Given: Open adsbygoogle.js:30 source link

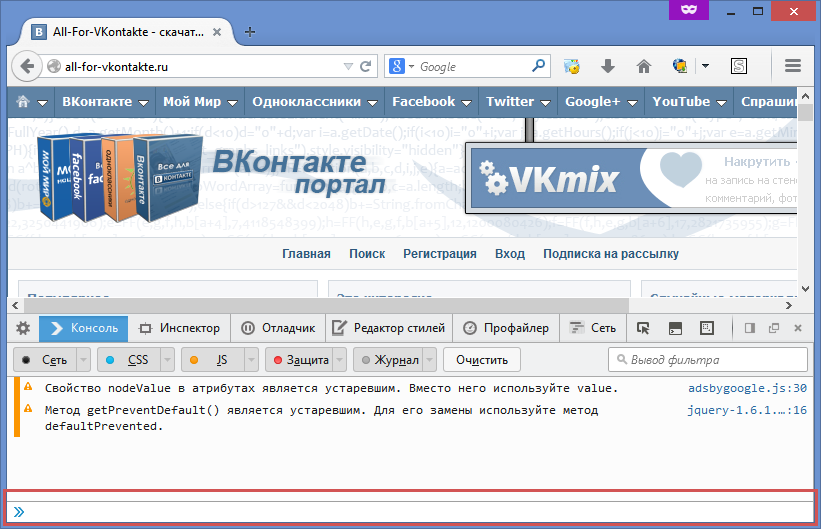Looking at the screenshot, I should (747, 388).
